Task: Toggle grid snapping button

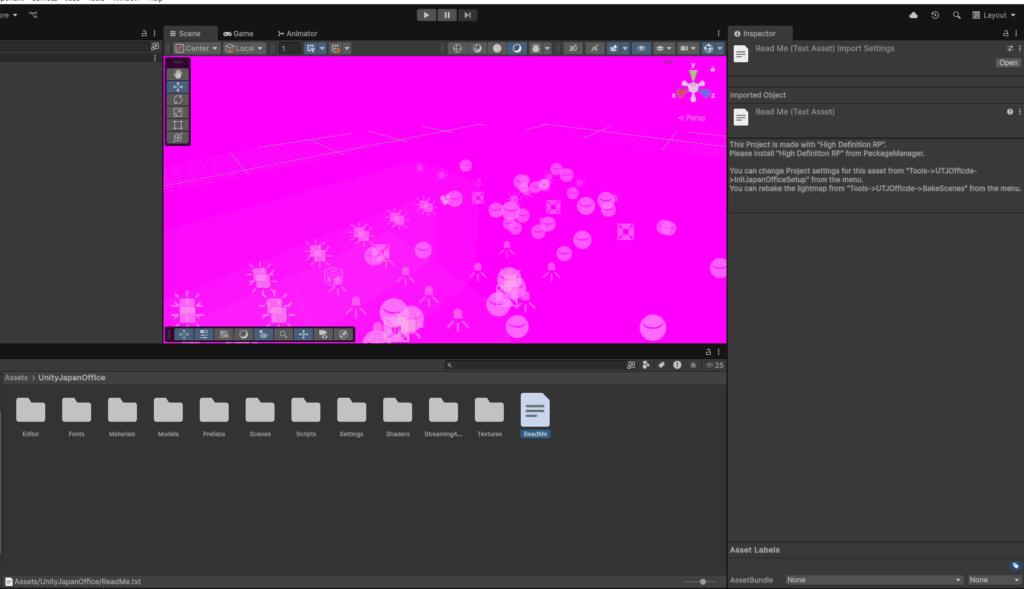Action: click(x=335, y=48)
